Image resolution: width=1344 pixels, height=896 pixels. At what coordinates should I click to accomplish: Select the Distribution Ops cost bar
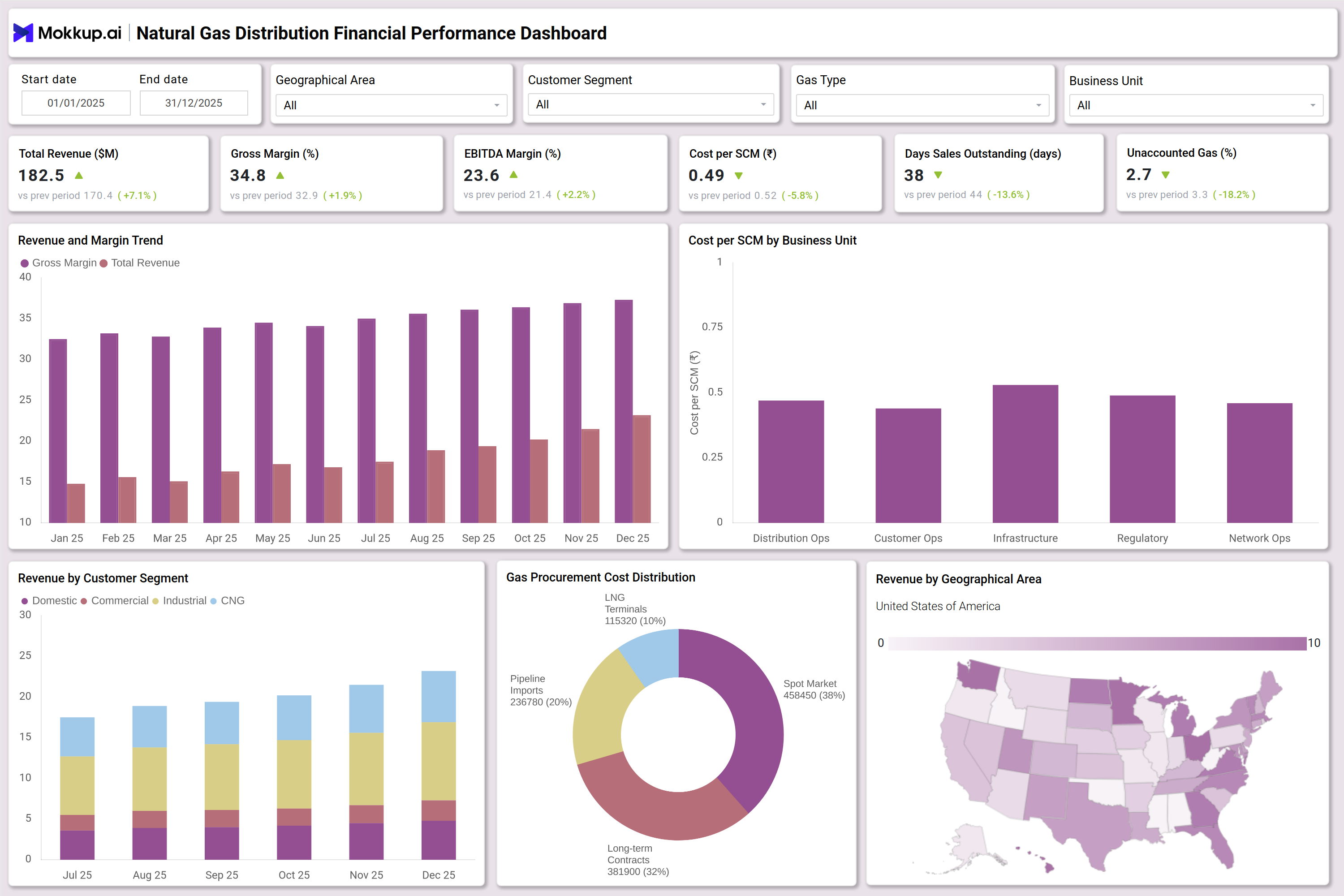click(x=791, y=462)
